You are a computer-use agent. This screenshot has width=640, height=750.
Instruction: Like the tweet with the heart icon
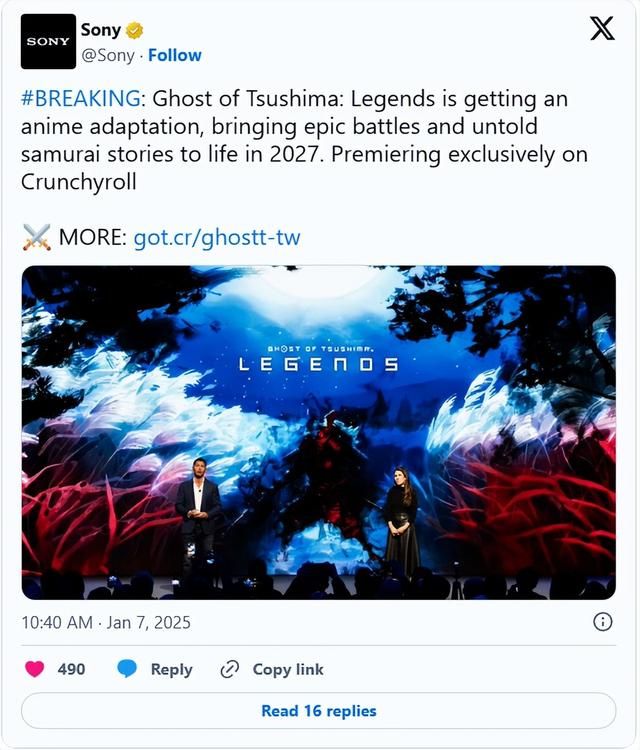(x=34, y=669)
